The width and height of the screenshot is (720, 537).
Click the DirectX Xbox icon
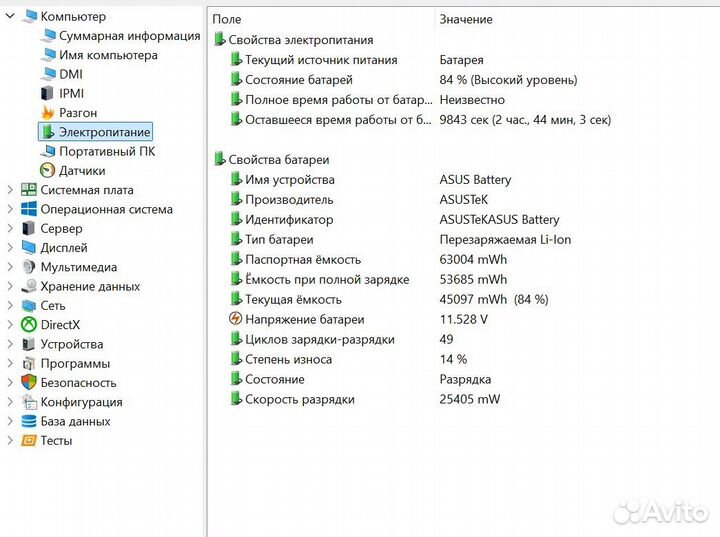coord(29,325)
